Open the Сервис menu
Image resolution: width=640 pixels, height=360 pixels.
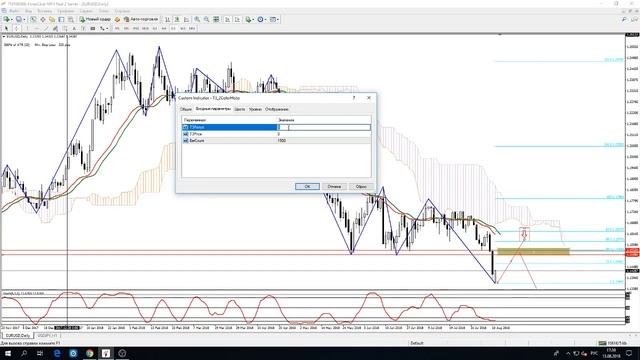point(86,11)
